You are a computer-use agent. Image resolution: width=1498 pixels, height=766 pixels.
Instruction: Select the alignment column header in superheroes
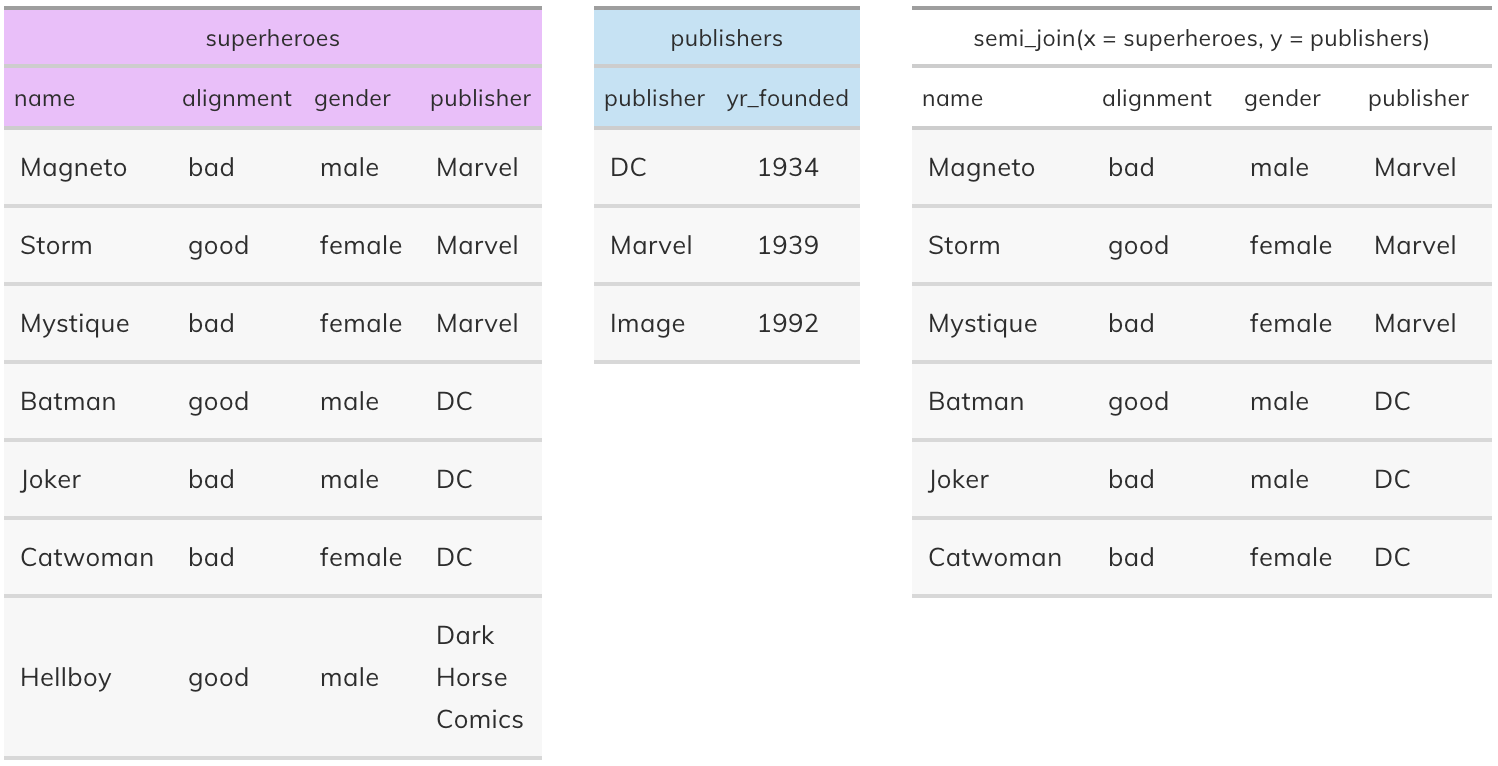237,98
